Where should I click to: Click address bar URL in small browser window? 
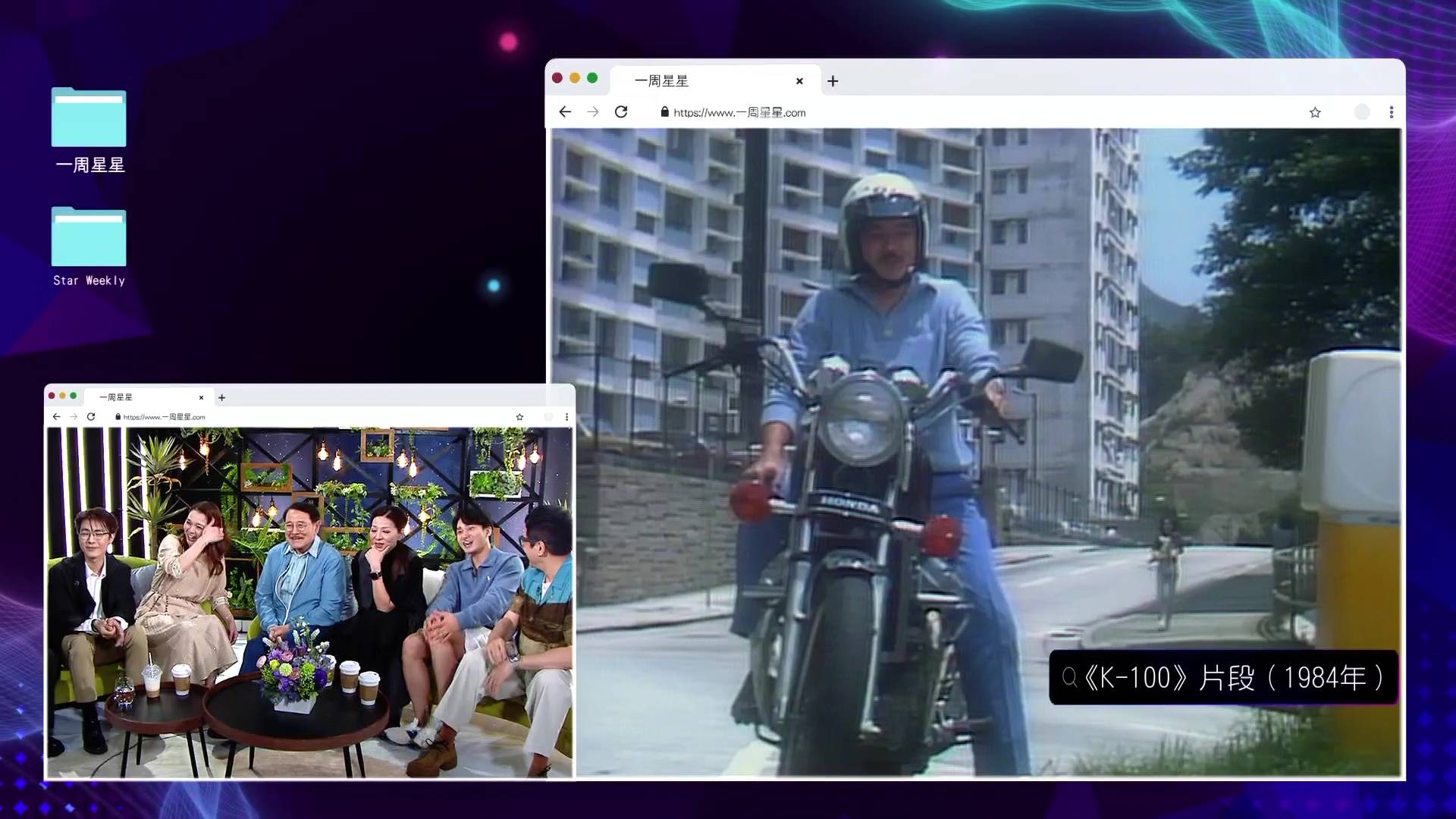(x=164, y=417)
